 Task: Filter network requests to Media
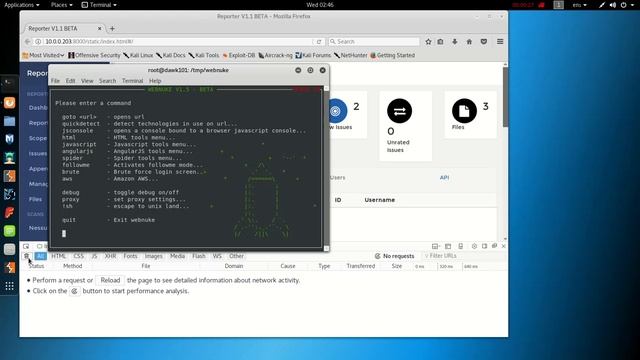pos(177,256)
